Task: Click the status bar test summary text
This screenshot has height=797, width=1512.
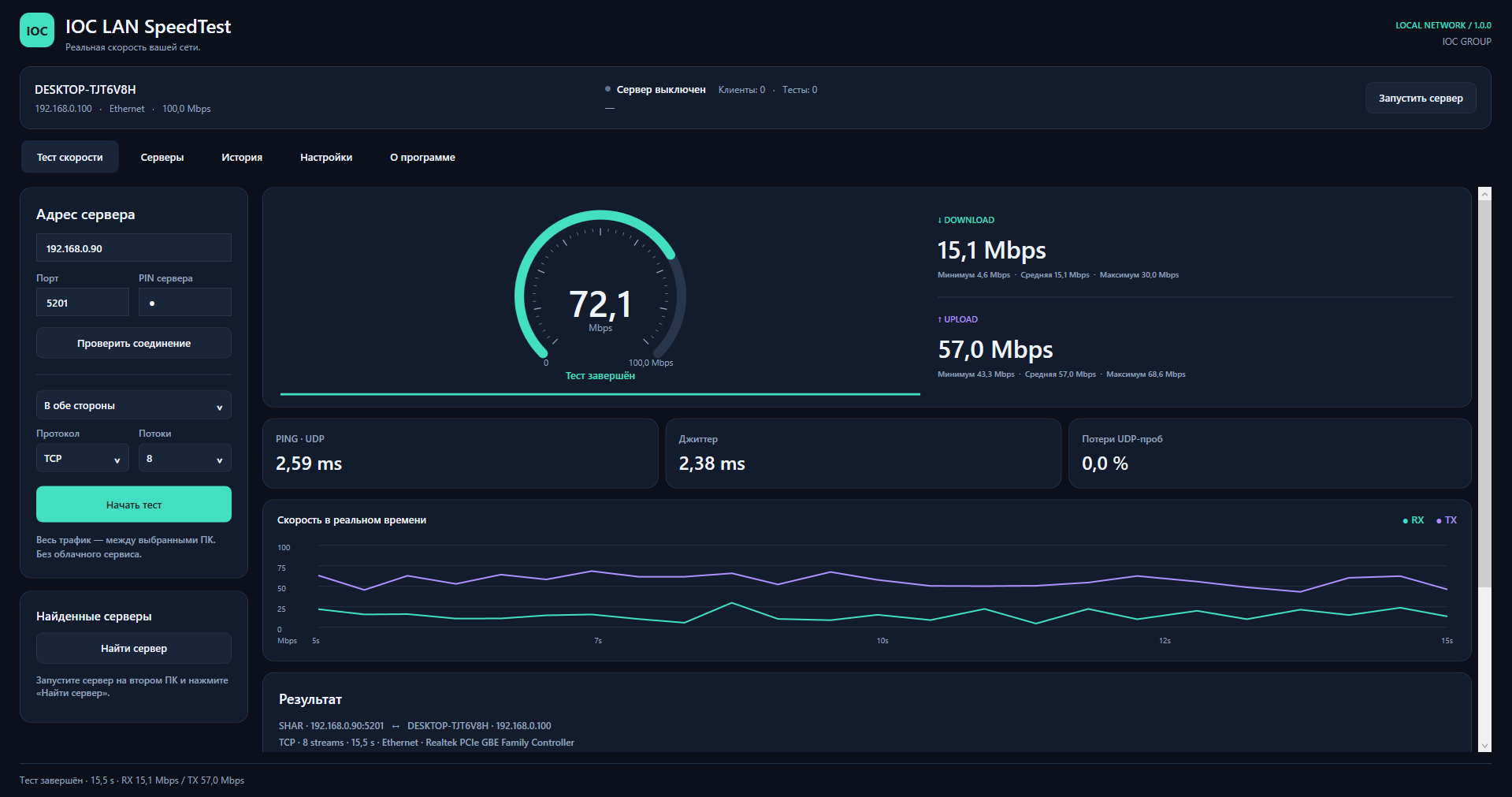Action: pos(132,780)
